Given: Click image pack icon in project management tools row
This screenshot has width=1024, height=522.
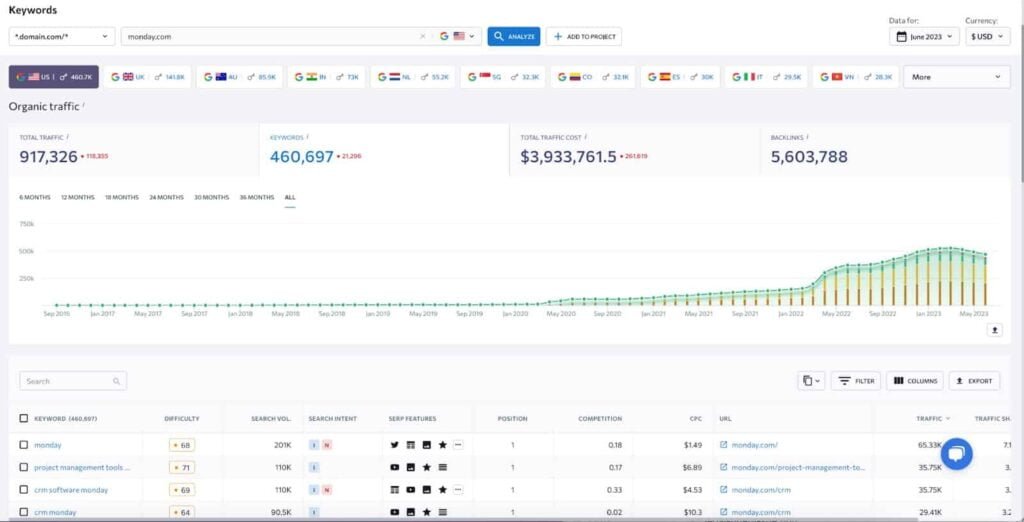Looking at the screenshot, I should click(411, 467).
